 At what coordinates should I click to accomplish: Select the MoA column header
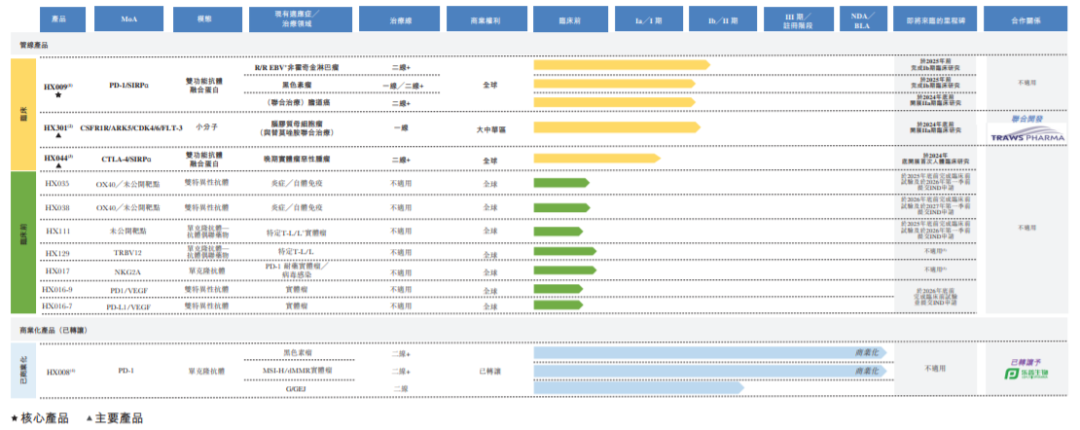click(x=129, y=19)
